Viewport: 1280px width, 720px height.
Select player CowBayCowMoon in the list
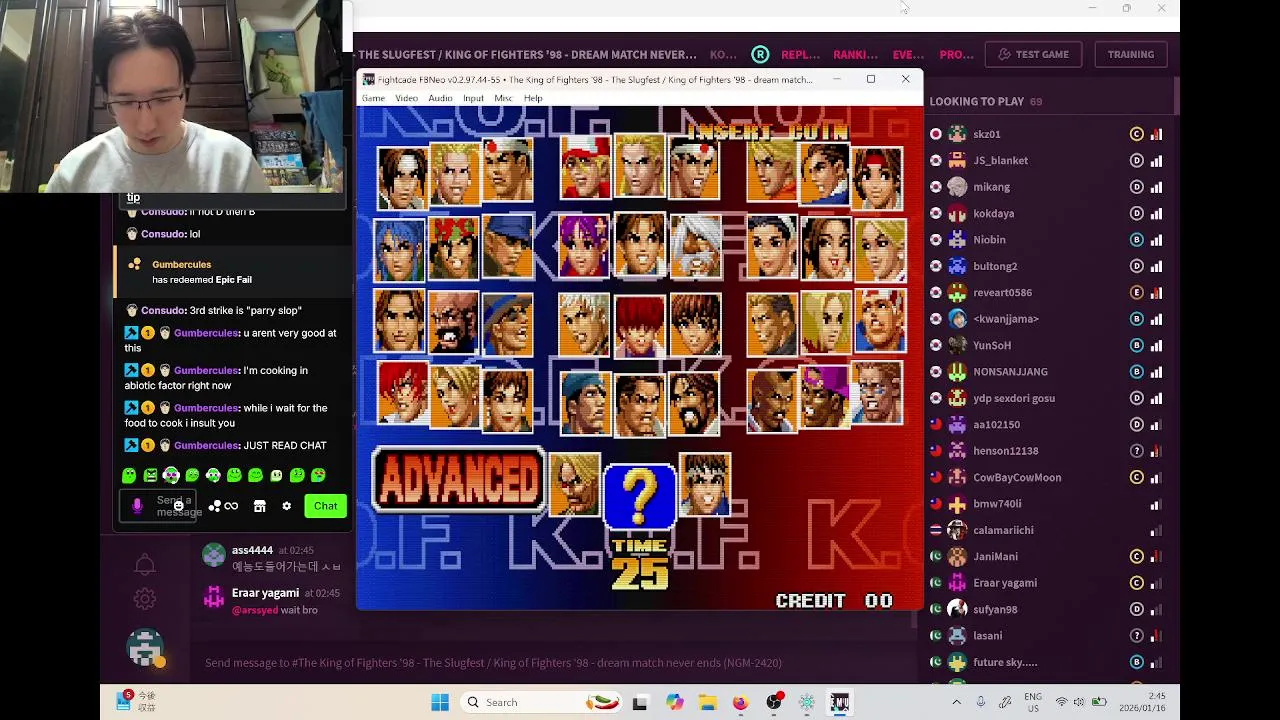coord(1017,477)
